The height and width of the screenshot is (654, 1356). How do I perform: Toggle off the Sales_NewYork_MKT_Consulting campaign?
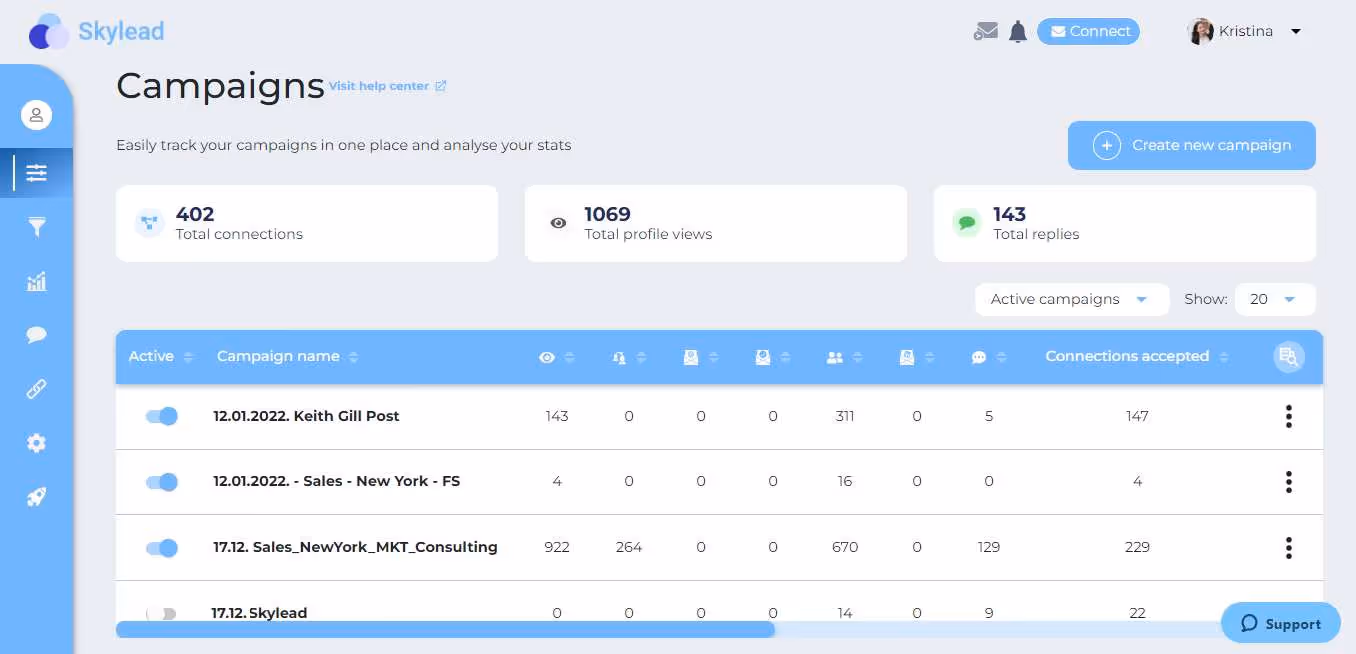tap(161, 547)
